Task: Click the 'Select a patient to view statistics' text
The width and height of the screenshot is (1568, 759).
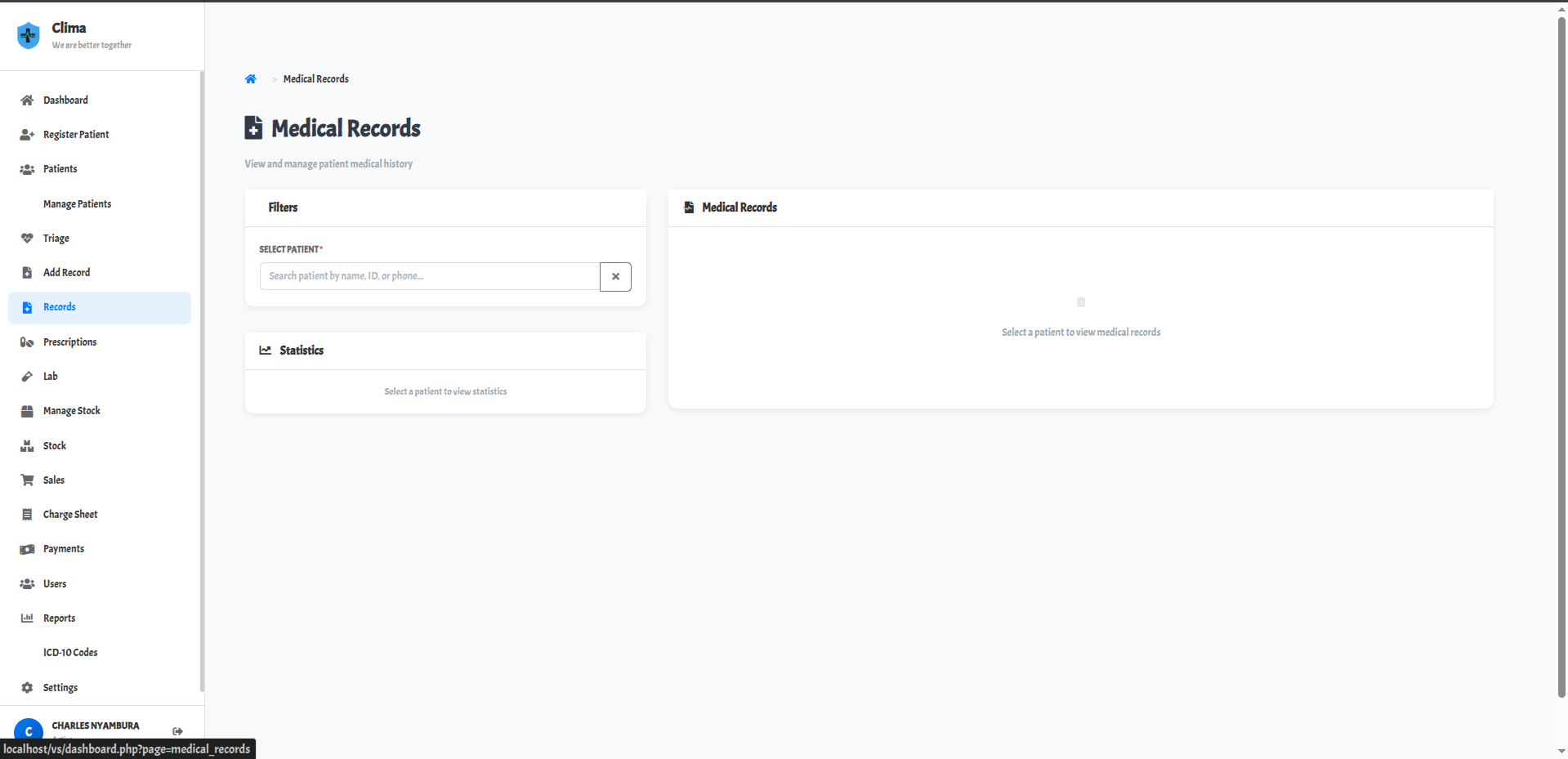Action: point(445,392)
